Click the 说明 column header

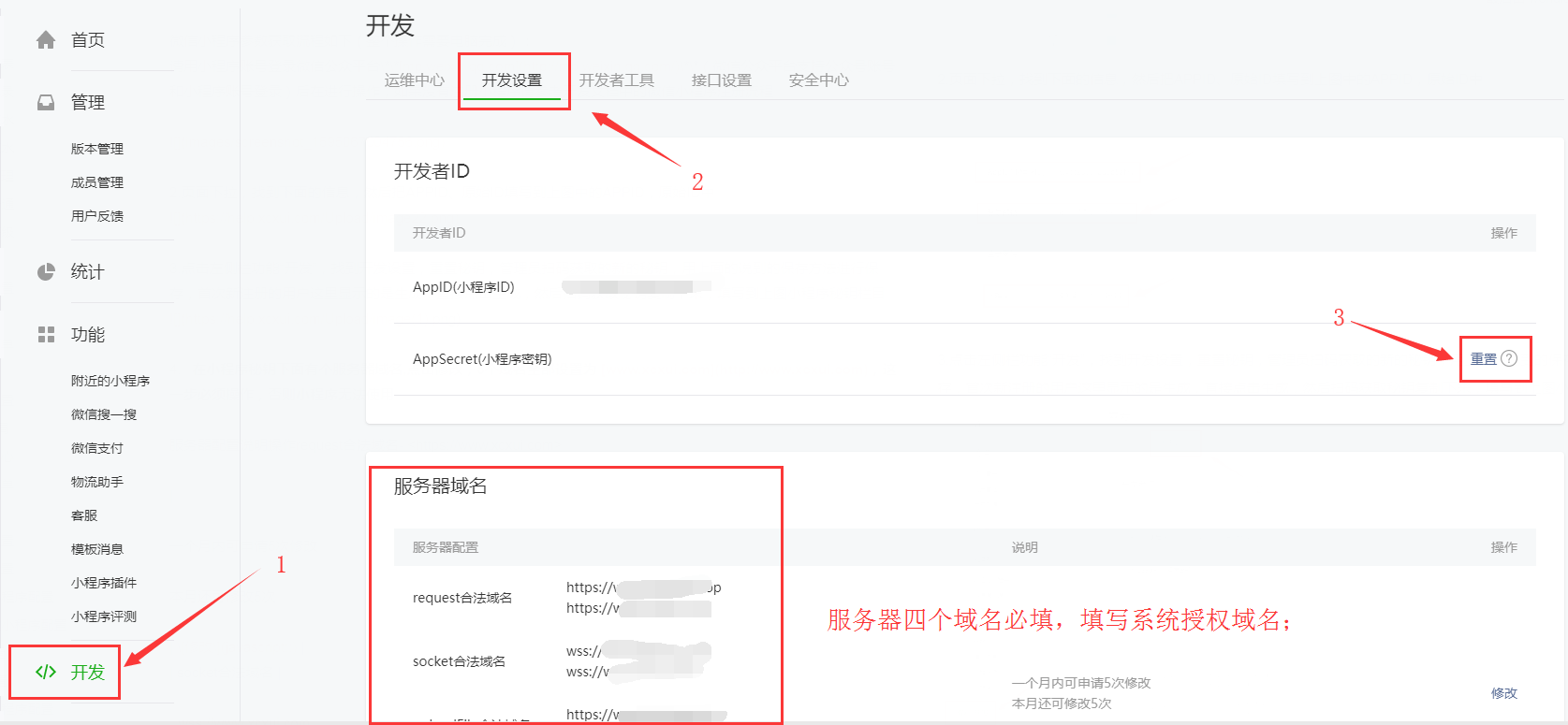(1025, 547)
